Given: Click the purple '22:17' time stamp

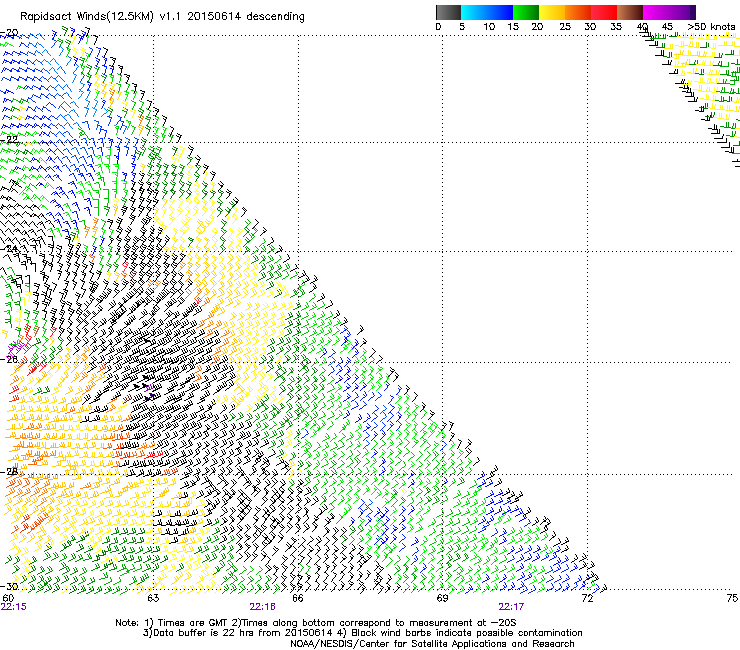Looking at the screenshot, I should pyautogui.click(x=511, y=607).
